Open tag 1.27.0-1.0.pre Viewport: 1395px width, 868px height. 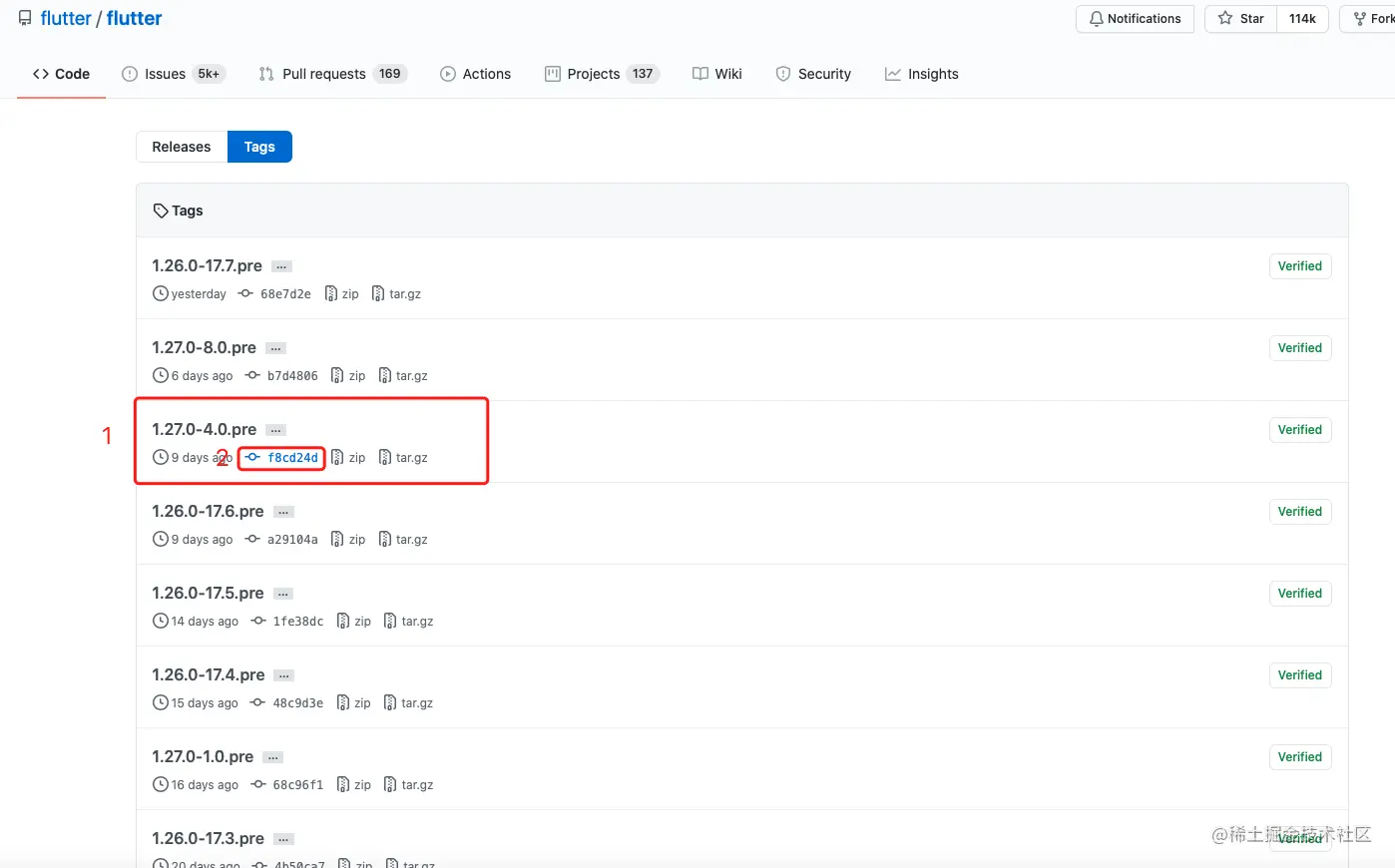[x=203, y=756]
